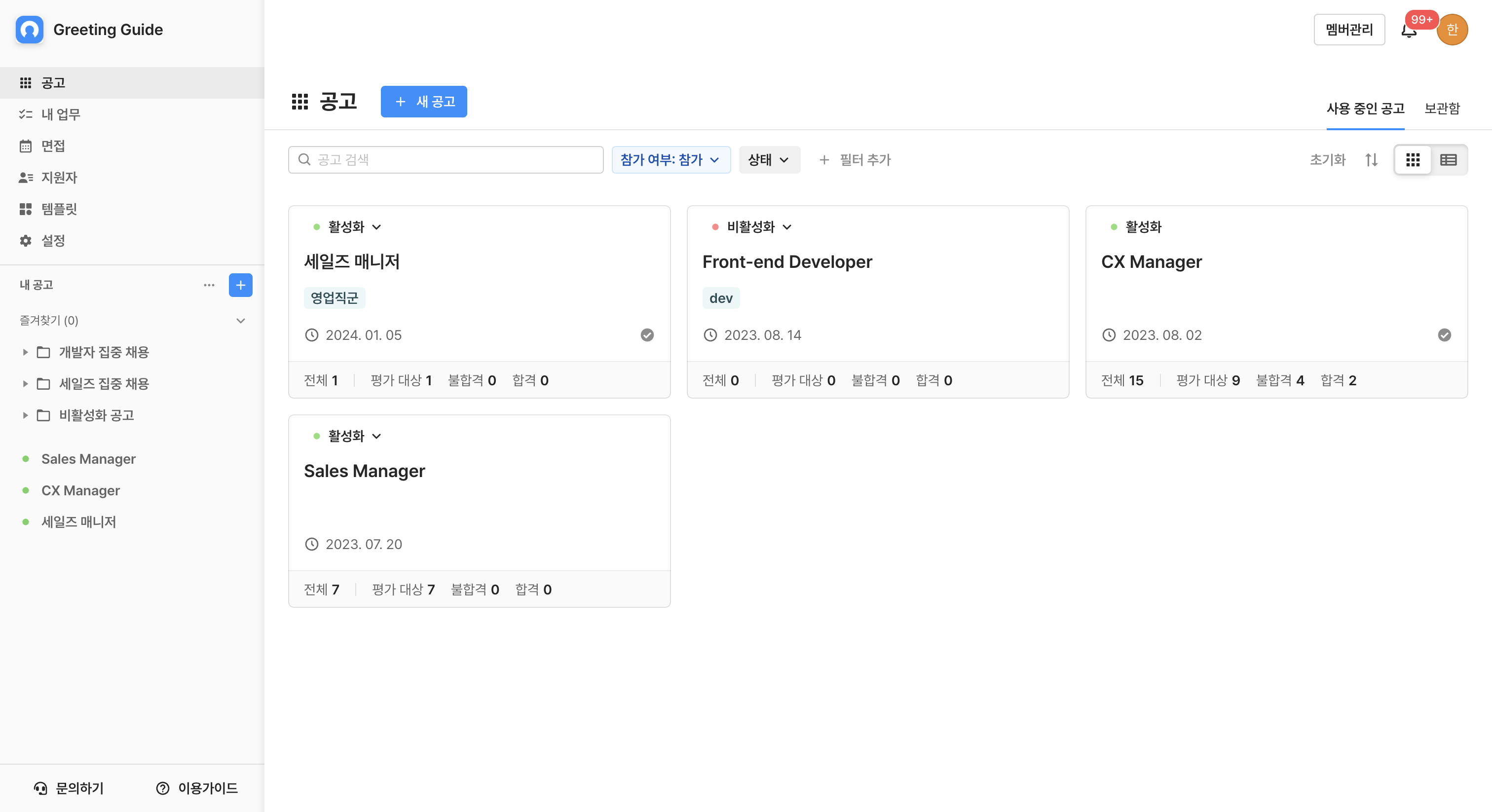Switch to grid card view
Screen dimensions: 1492x812
point(1413,160)
